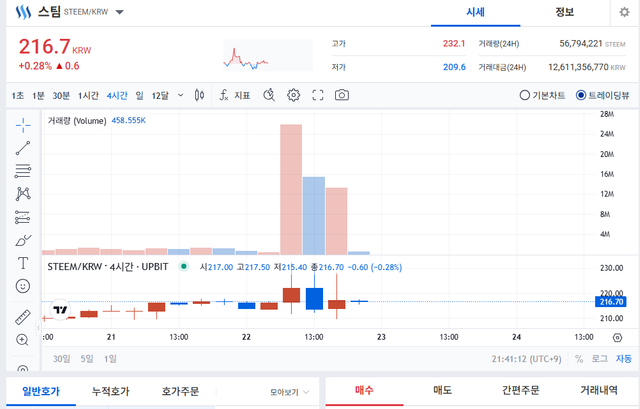
Task: Click the large blue candlestick
Action: (x=314, y=299)
